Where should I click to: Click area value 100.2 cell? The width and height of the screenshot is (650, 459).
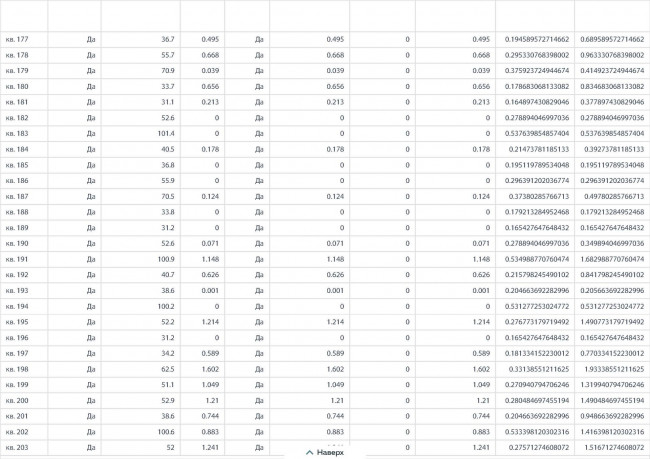tap(141, 306)
